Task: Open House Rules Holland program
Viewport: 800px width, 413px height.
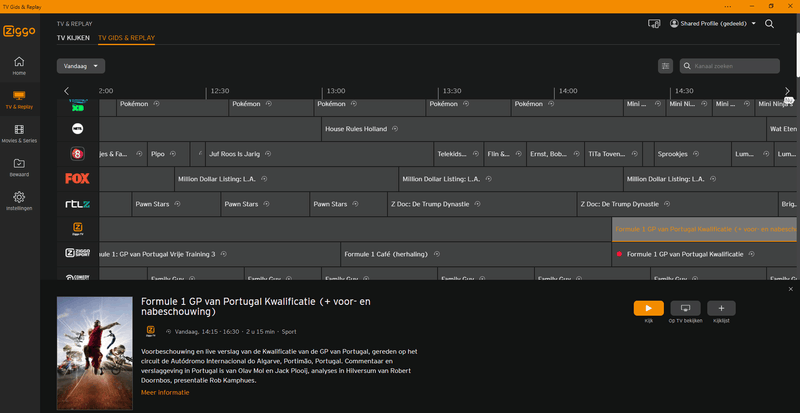Action: [544, 129]
